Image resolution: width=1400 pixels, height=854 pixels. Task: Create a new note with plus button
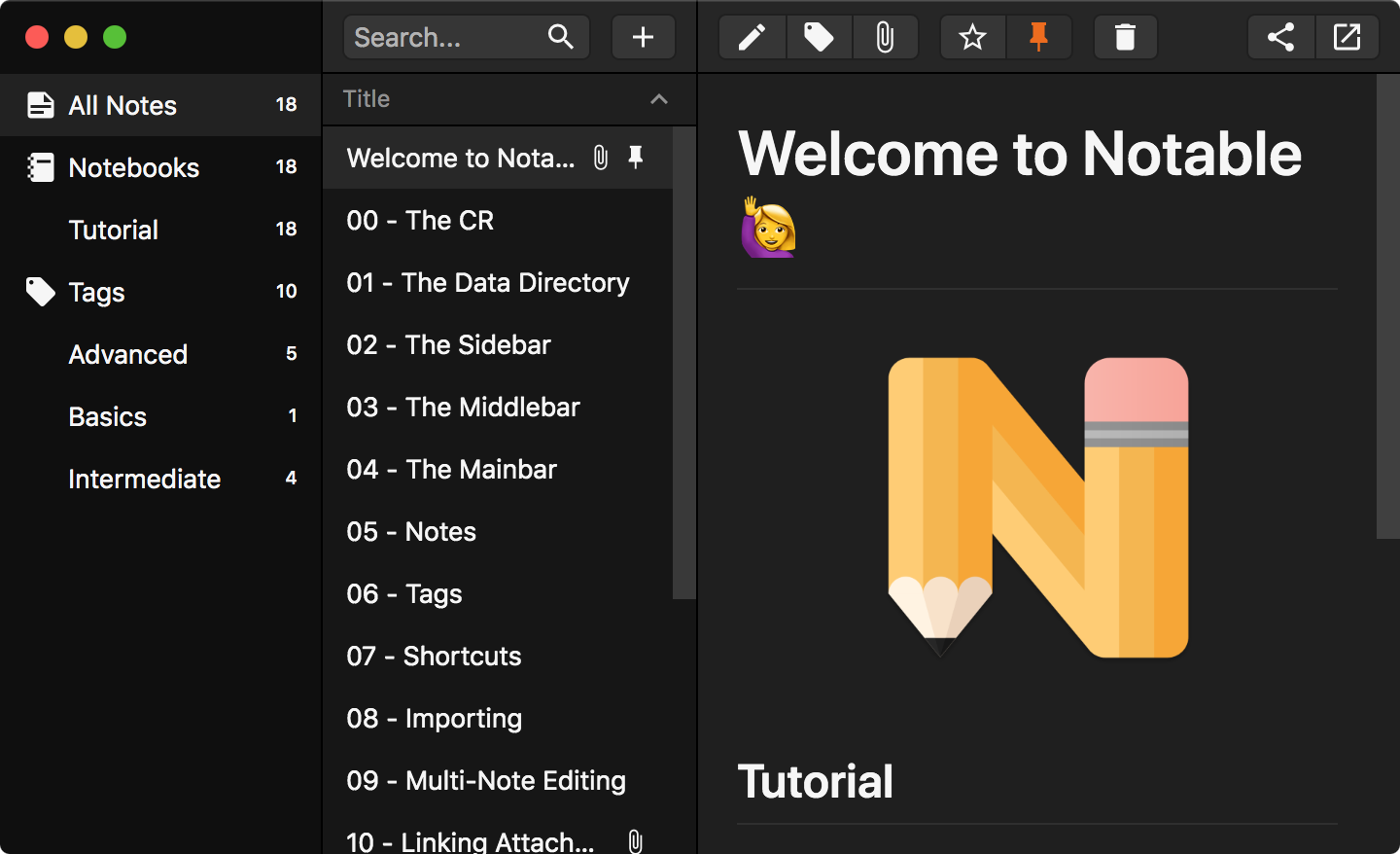[643, 37]
